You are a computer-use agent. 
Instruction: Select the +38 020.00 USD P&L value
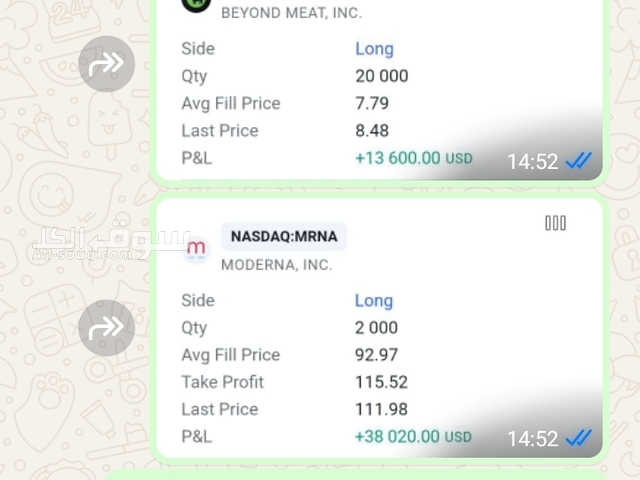pyautogui.click(x=413, y=437)
